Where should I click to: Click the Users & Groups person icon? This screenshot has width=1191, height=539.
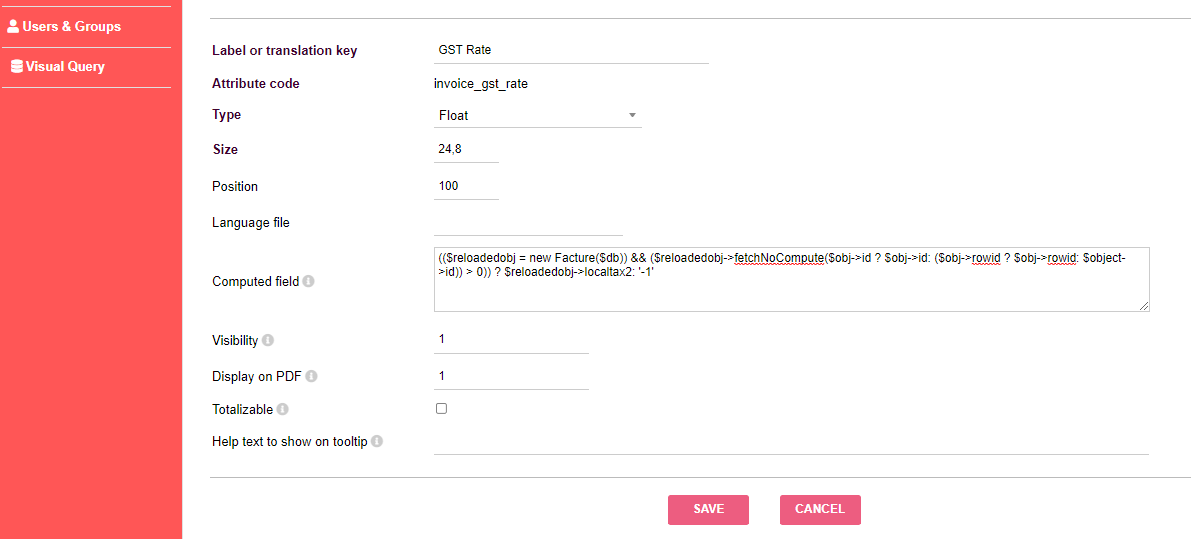tap(13, 27)
